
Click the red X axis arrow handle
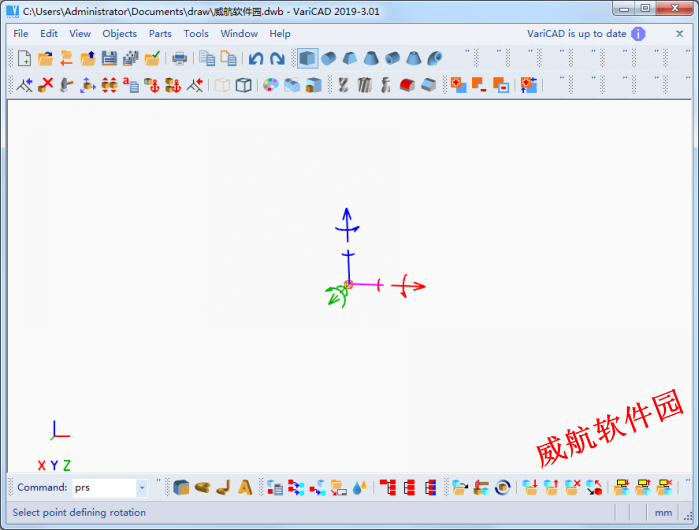tap(408, 286)
